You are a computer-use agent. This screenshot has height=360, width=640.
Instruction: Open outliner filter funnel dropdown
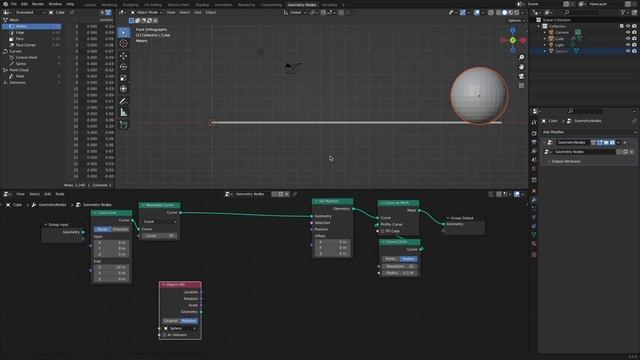[624, 13]
